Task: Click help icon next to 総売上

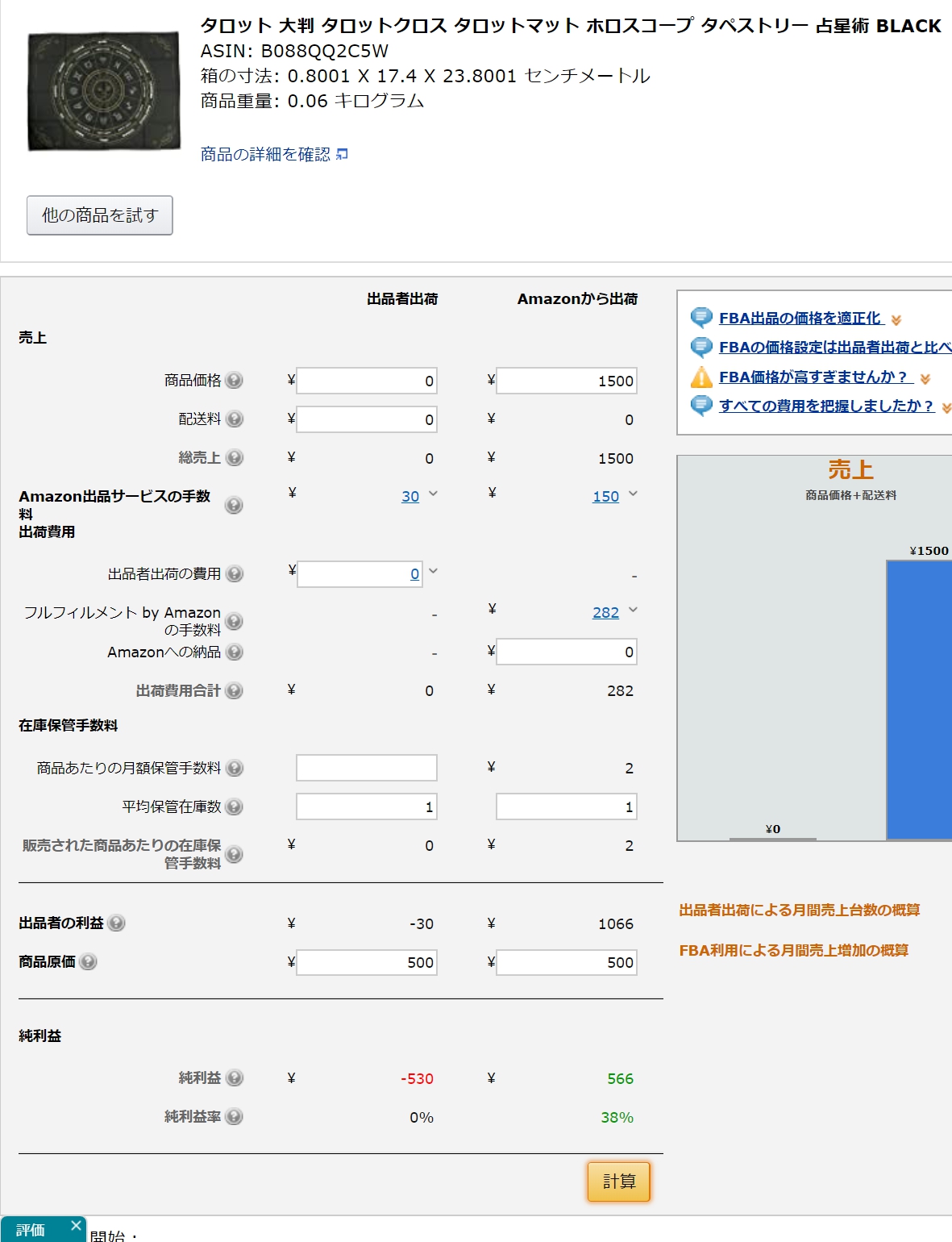Action: pyautogui.click(x=235, y=457)
